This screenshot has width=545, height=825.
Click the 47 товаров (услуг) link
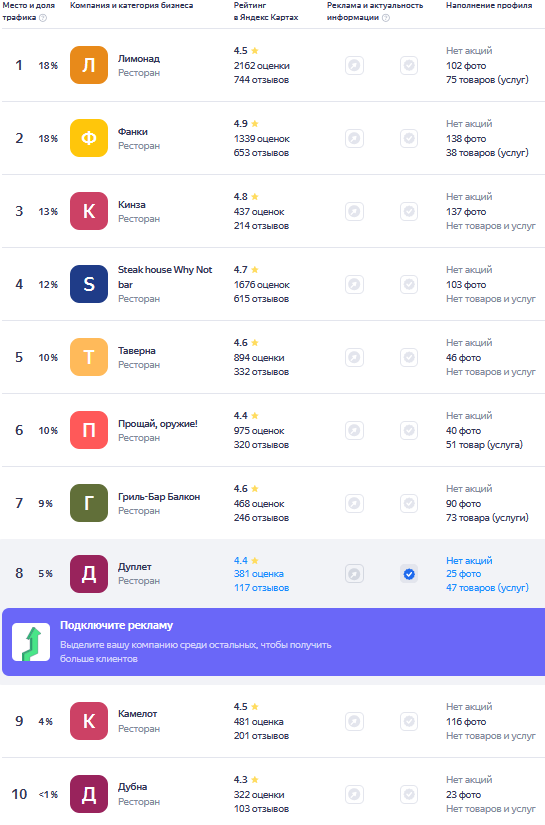(x=487, y=588)
